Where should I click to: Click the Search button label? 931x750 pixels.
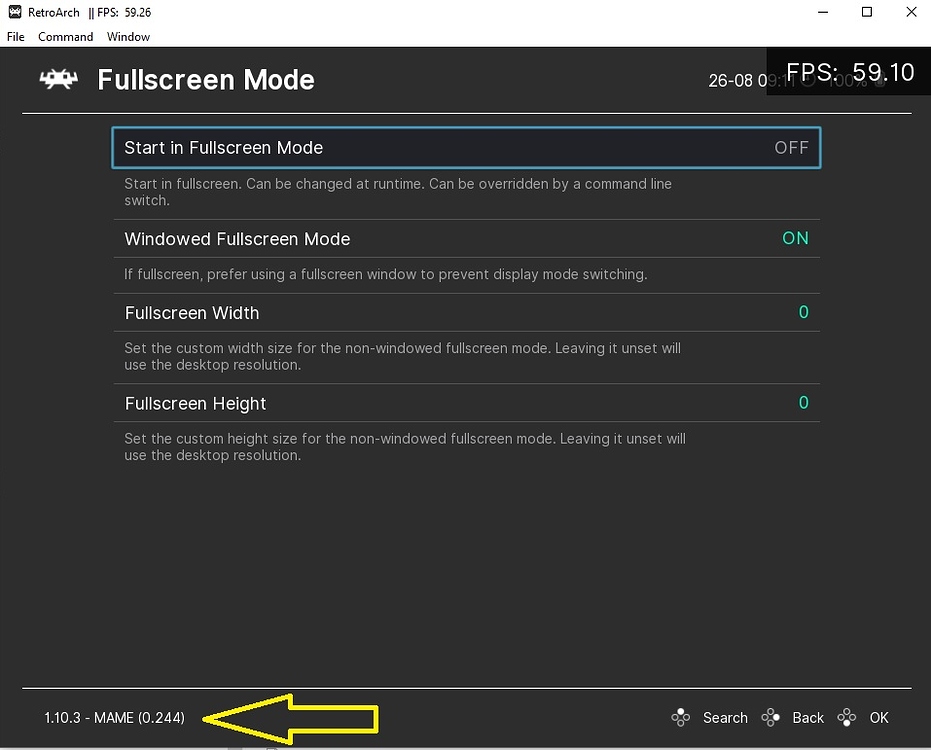pyautogui.click(x=725, y=717)
